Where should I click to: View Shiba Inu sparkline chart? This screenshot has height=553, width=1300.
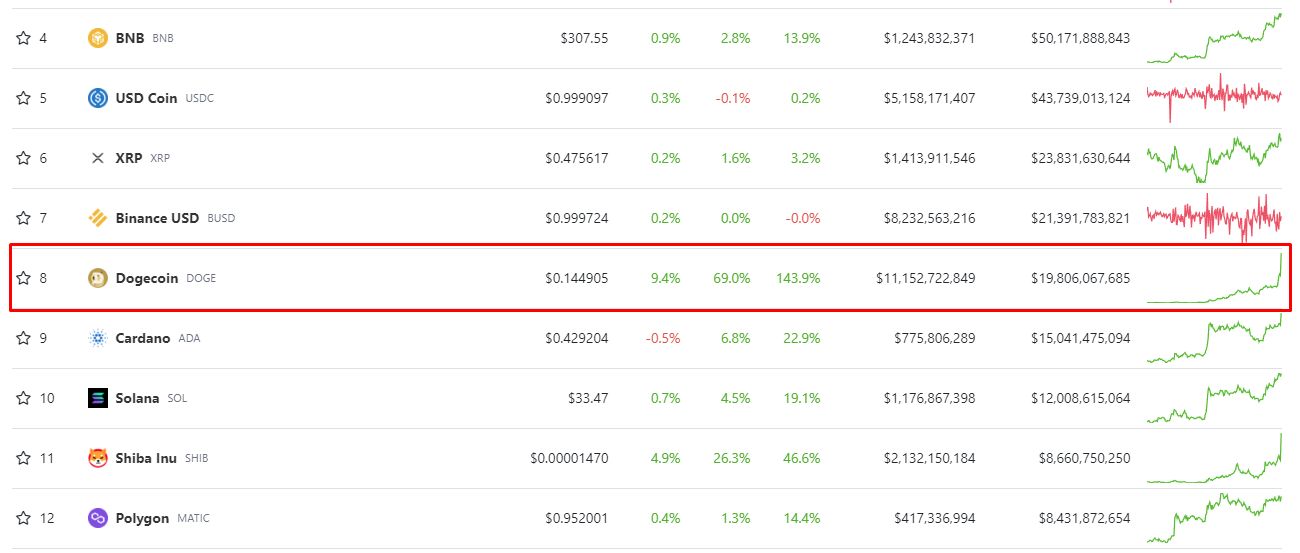pyautogui.click(x=1214, y=458)
